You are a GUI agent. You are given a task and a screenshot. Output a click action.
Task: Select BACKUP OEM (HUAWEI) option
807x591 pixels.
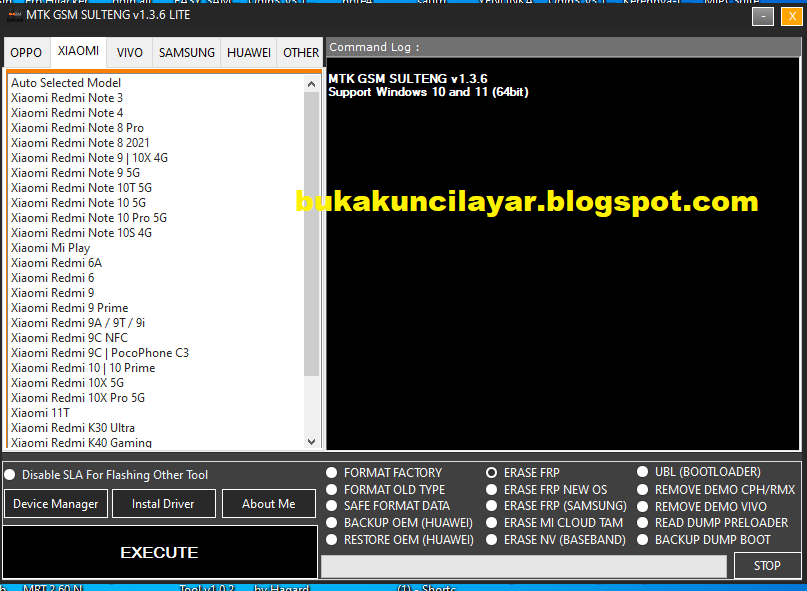tap(400, 523)
